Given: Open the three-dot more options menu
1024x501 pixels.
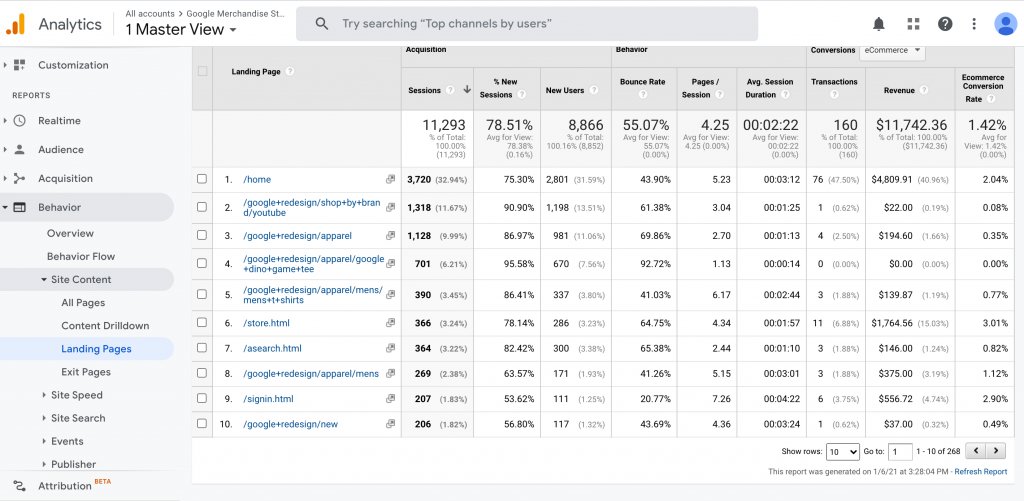Looking at the screenshot, I should (x=974, y=24).
